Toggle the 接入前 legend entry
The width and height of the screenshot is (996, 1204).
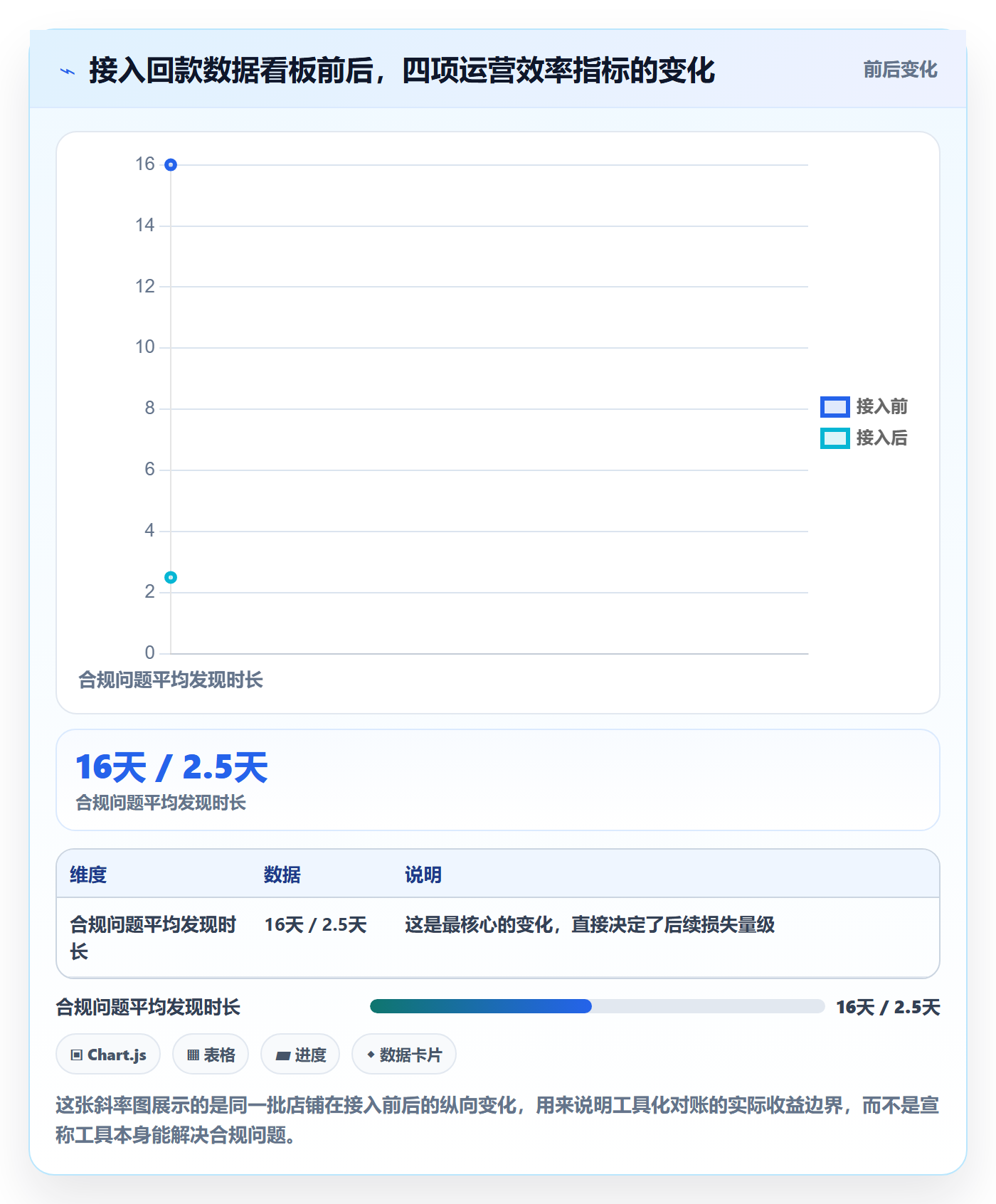click(864, 406)
